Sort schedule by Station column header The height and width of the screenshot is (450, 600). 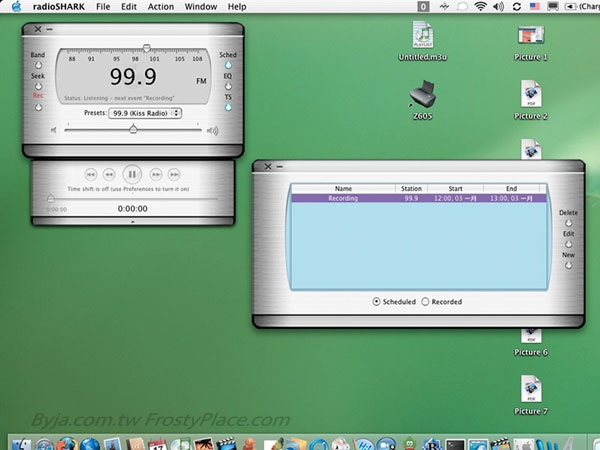[x=411, y=188]
